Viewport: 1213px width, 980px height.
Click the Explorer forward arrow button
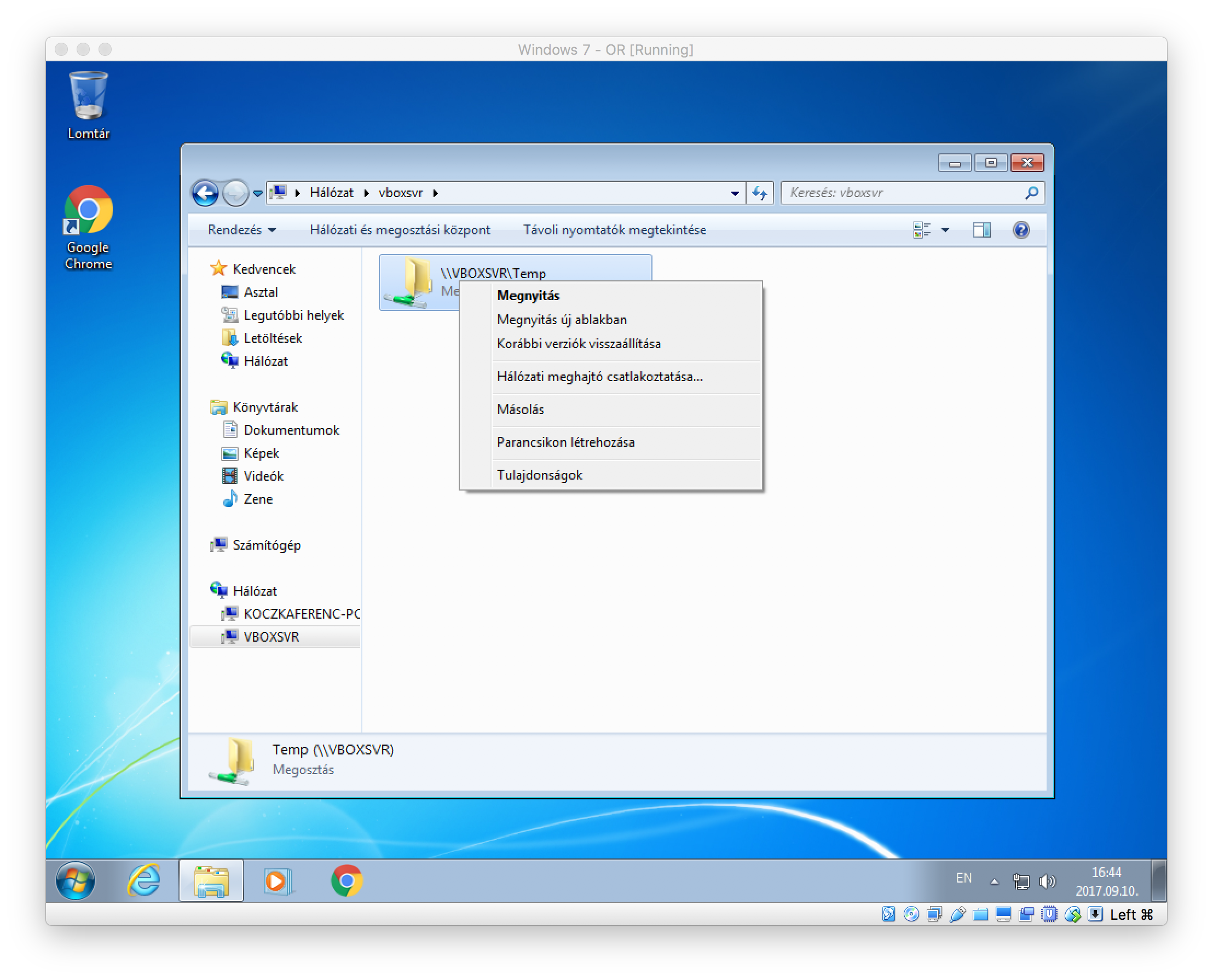tap(235, 194)
